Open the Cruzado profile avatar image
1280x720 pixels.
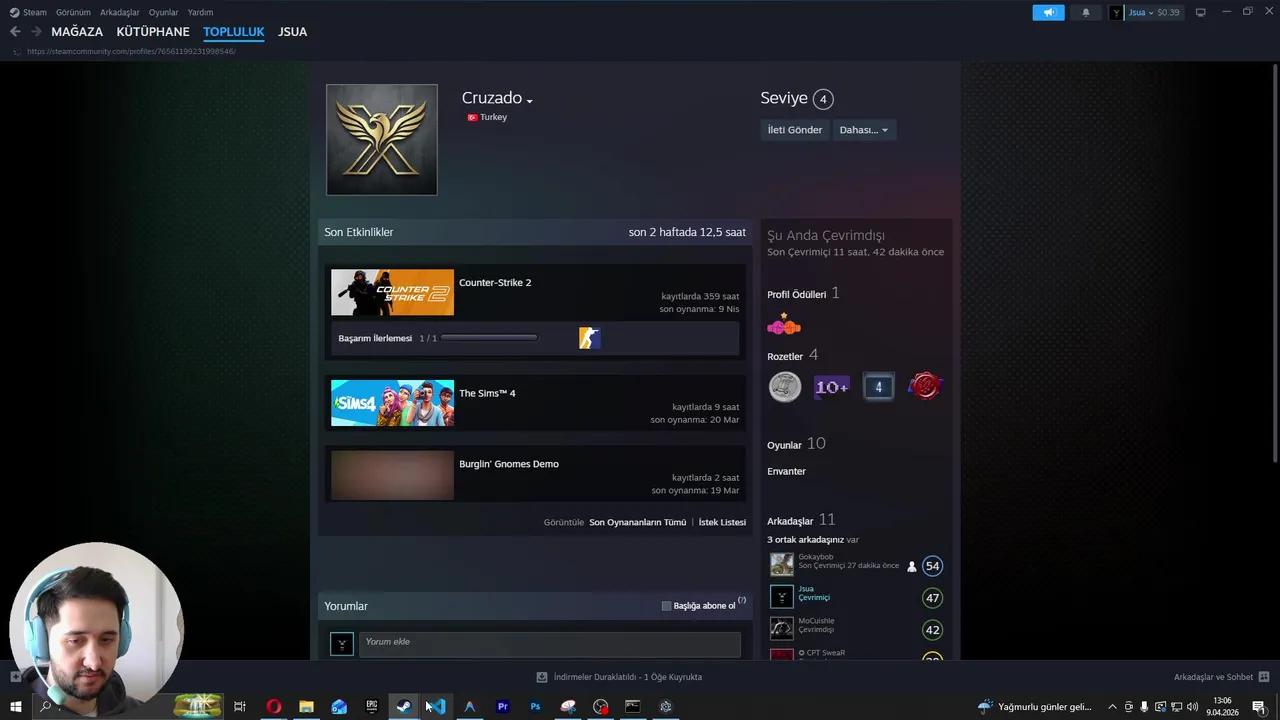click(381, 139)
